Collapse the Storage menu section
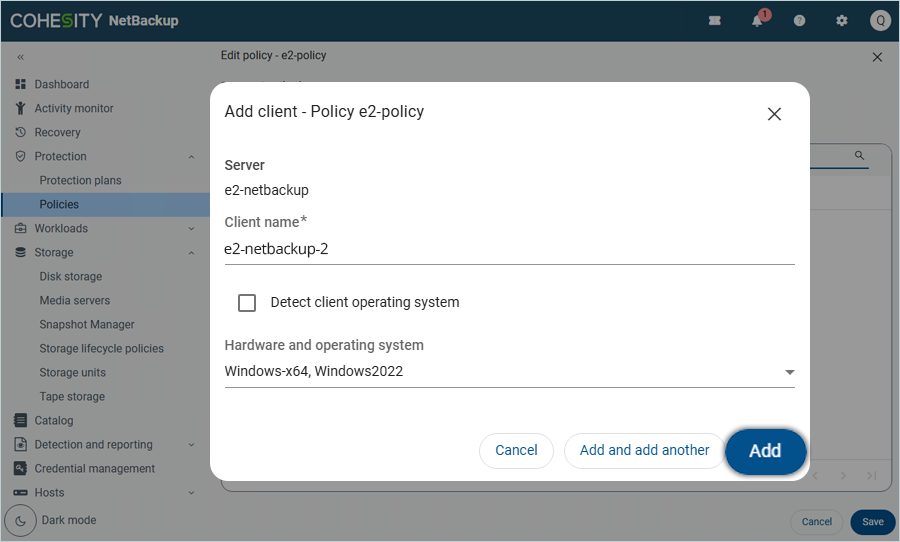Viewport: 900px width, 542px height. tap(191, 252)
